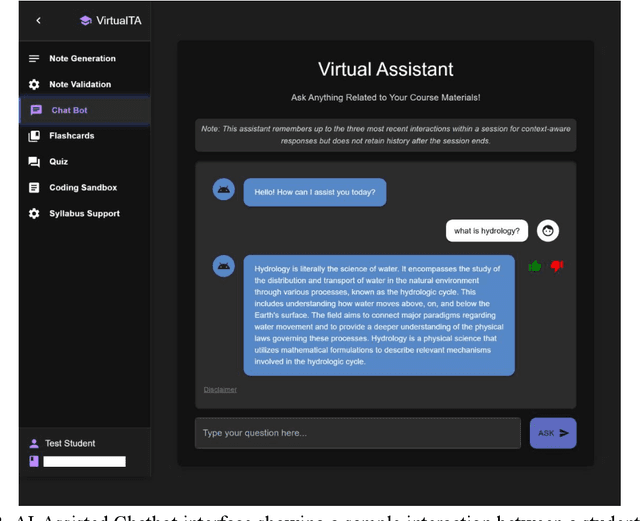Click the Flashcards stacked cards icon
The height and width of the screenshot is (521, 640).
click(x=34, y=136)
